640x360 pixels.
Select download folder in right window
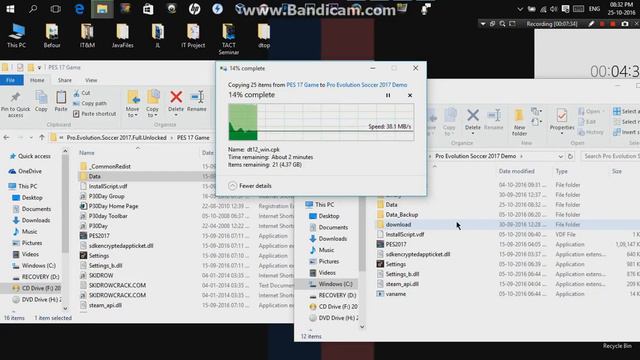(394, 224)
